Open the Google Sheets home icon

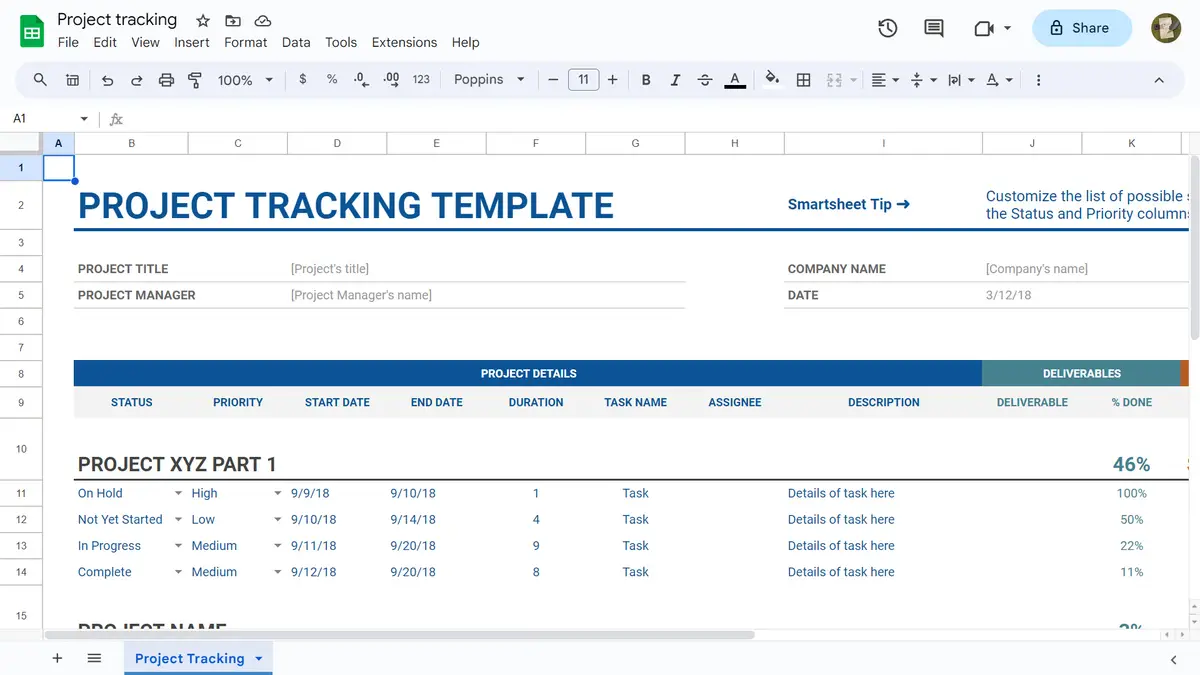[32, 30]
